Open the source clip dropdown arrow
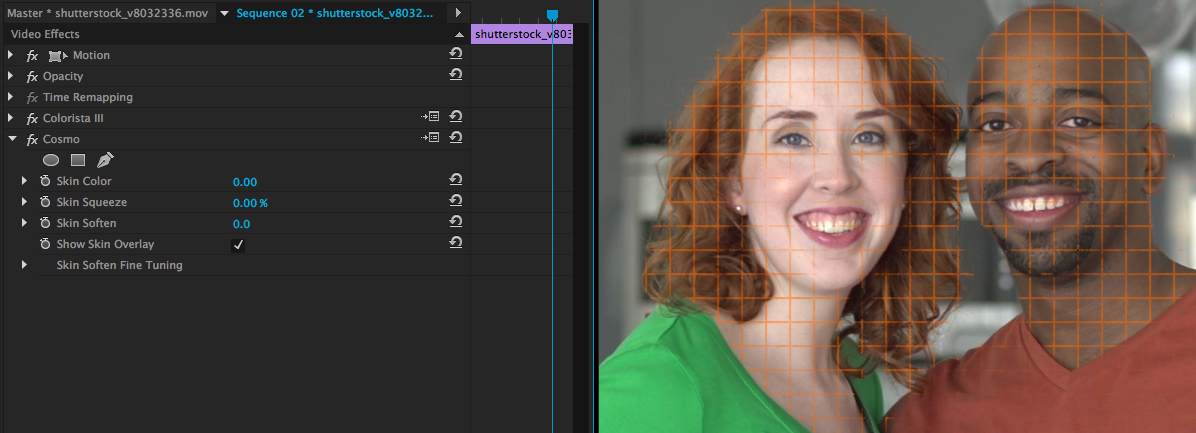Screen dimensions: 1196x433 pos(224,14)
